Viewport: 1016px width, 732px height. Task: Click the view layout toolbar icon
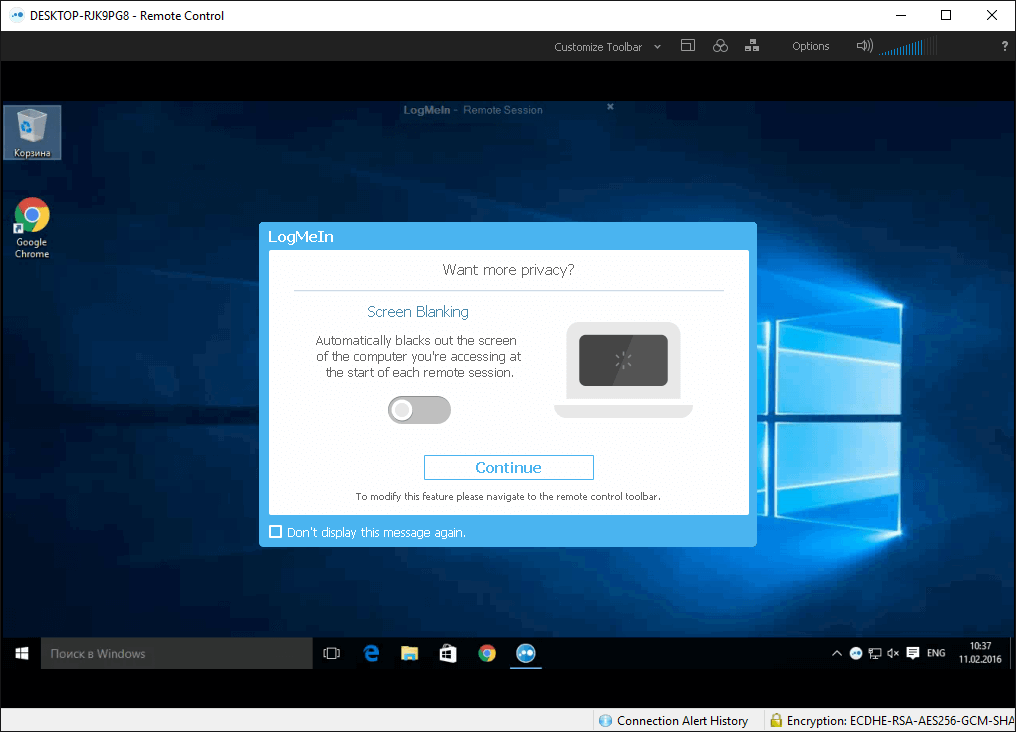click(x=687, y=46)
